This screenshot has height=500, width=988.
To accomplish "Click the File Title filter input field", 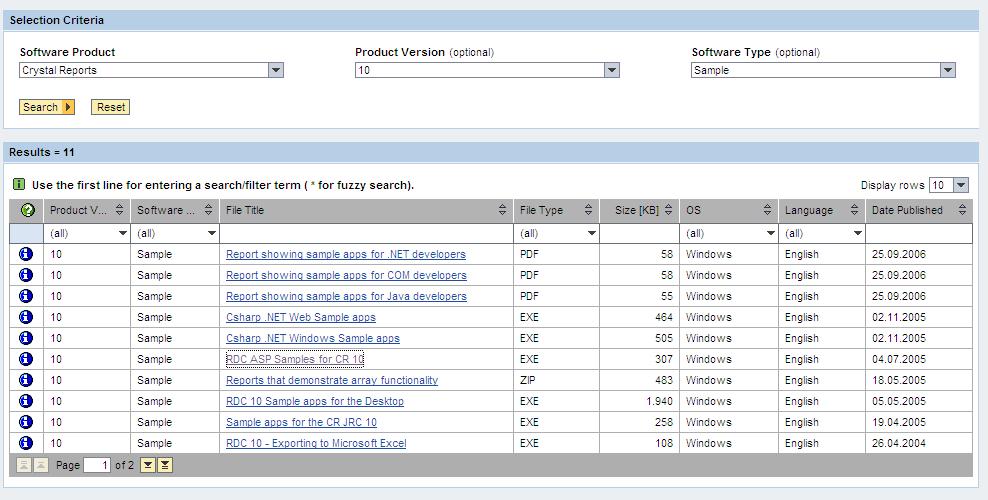I will 367,233.
